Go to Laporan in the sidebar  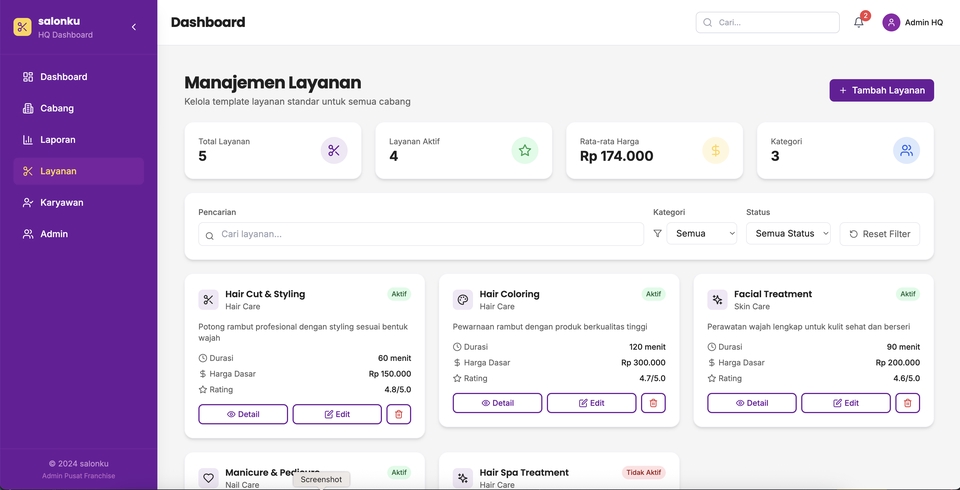[58, 140]
